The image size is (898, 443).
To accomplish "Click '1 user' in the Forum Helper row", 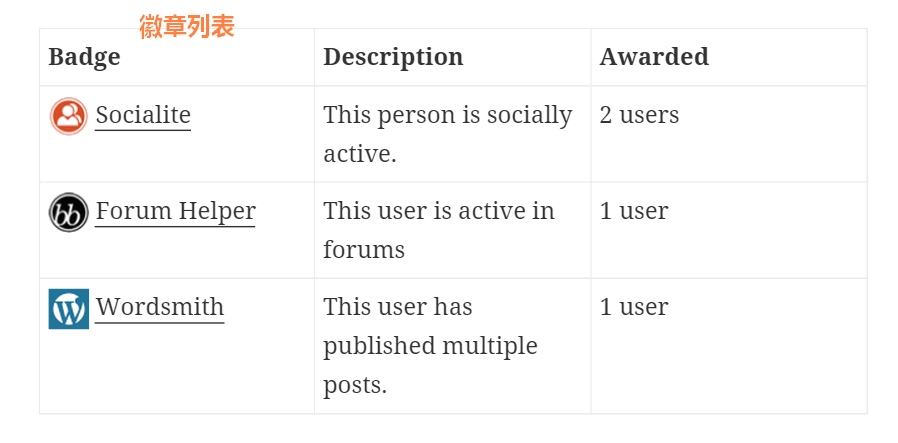I will 633,211.
